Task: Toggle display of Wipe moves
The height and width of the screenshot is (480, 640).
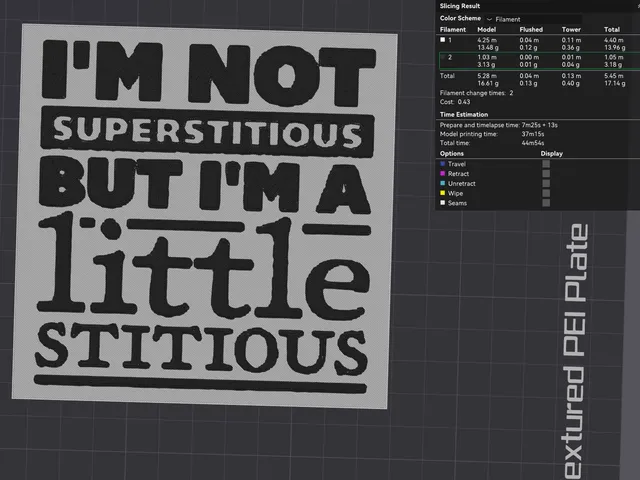Action: pyautogui.click(x=546, y=193)
